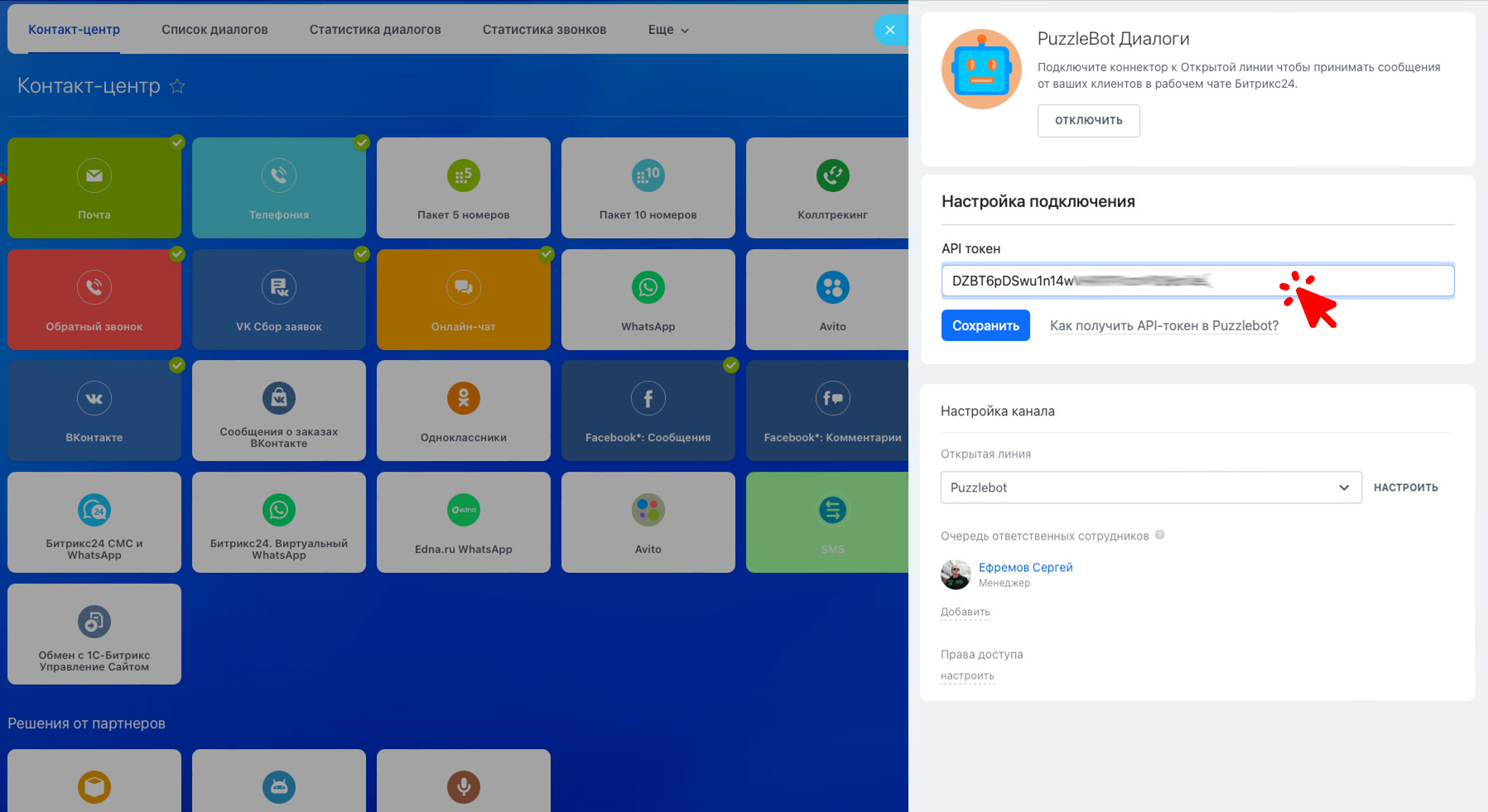Open the Avito tile beside SMS
Screen dimensions: 1488x812
pyautogui.click(x=648, y=522)
